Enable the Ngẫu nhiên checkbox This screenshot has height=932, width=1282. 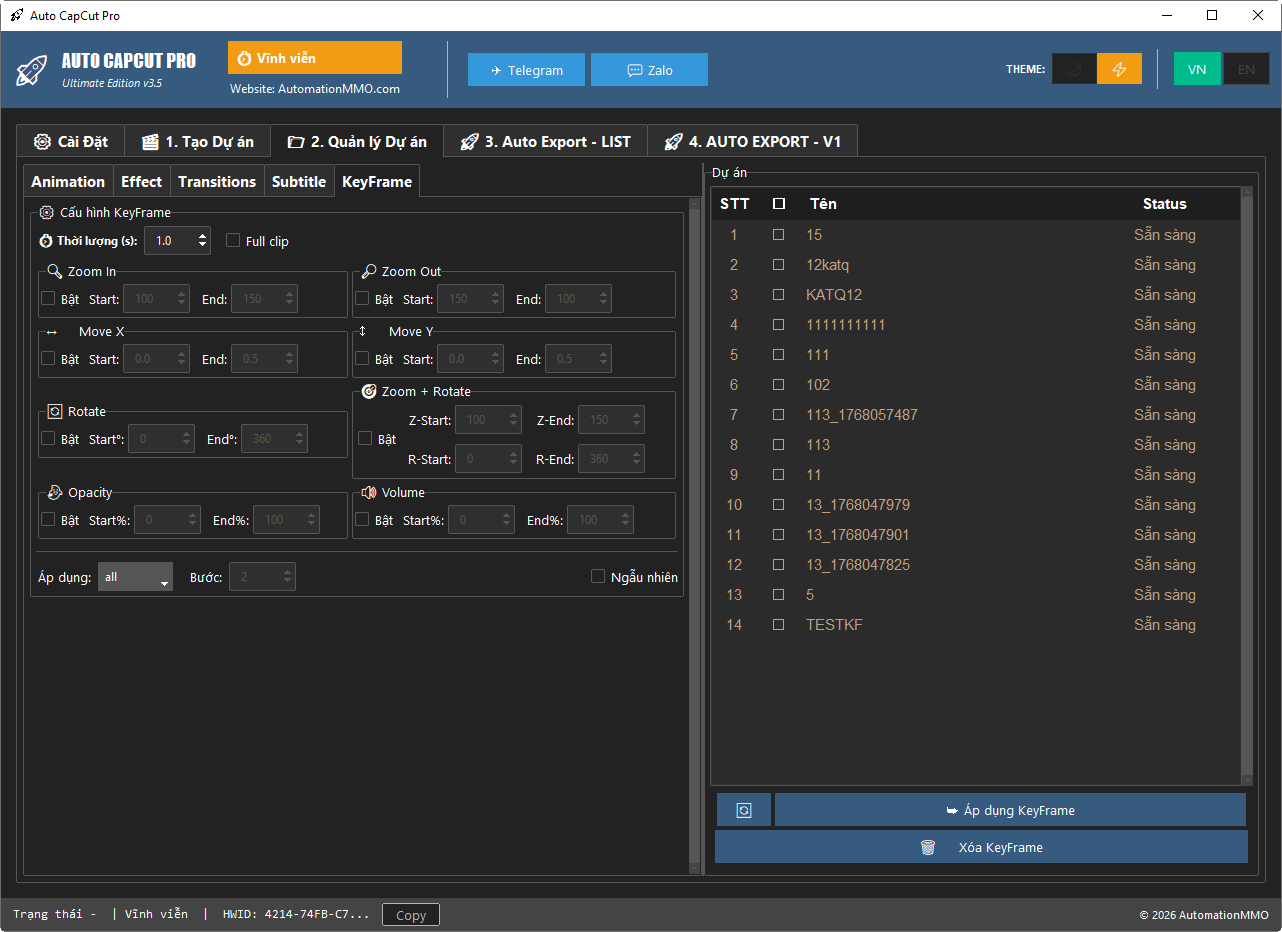598,576
